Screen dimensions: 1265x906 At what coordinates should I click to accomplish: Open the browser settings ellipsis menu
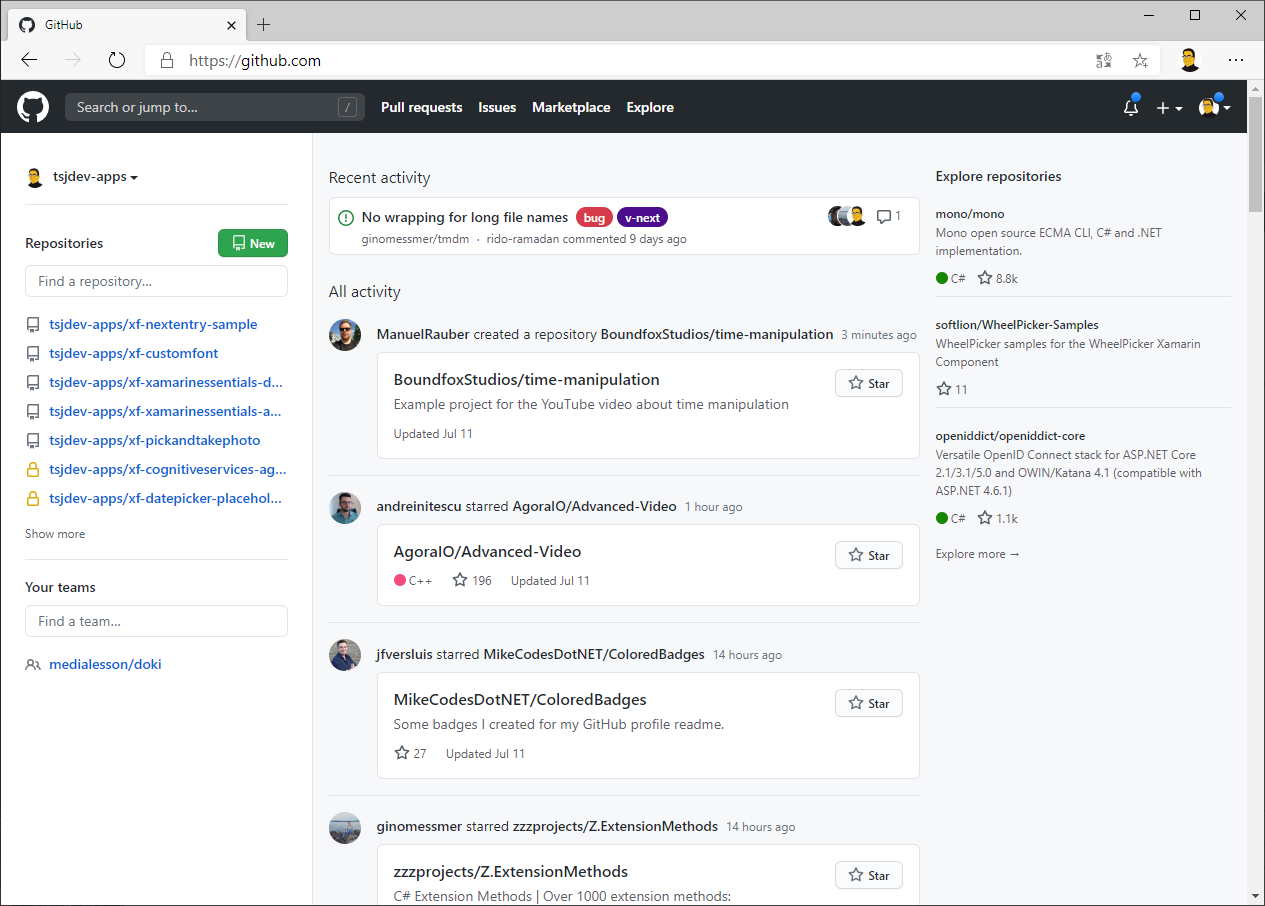click(x=1237, y=60)
